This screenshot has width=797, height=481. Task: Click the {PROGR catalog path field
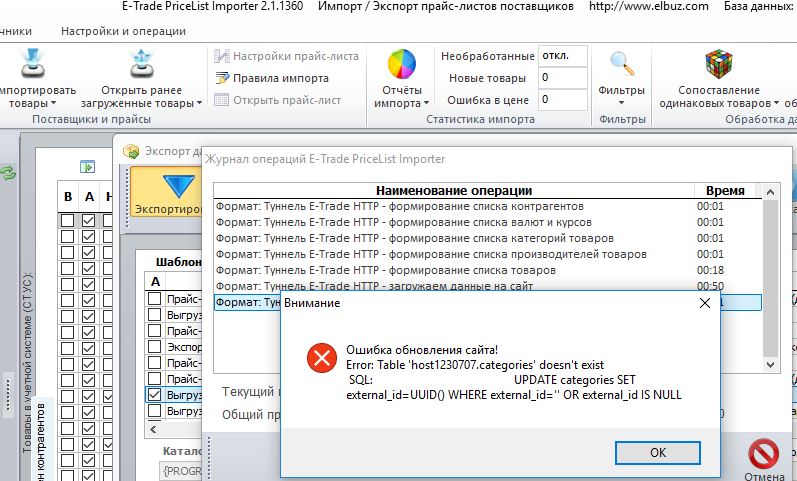point(182,471)
